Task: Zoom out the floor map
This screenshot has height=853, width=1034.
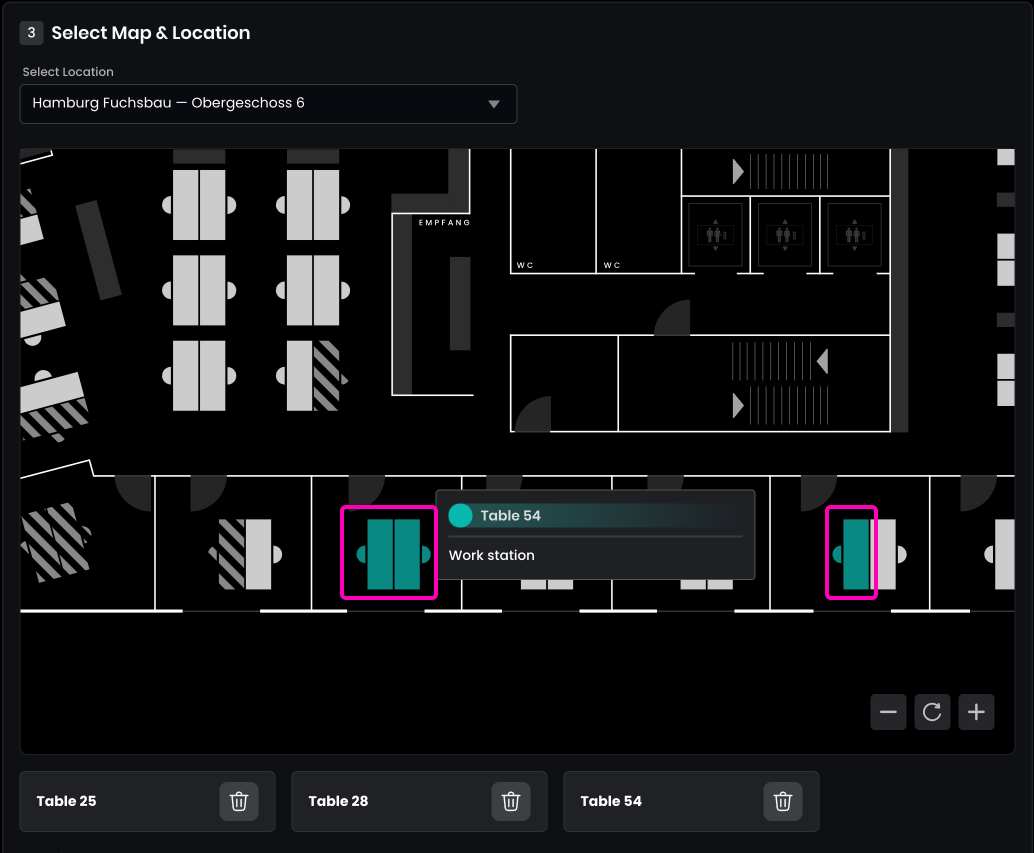Action: coord(888,712)
